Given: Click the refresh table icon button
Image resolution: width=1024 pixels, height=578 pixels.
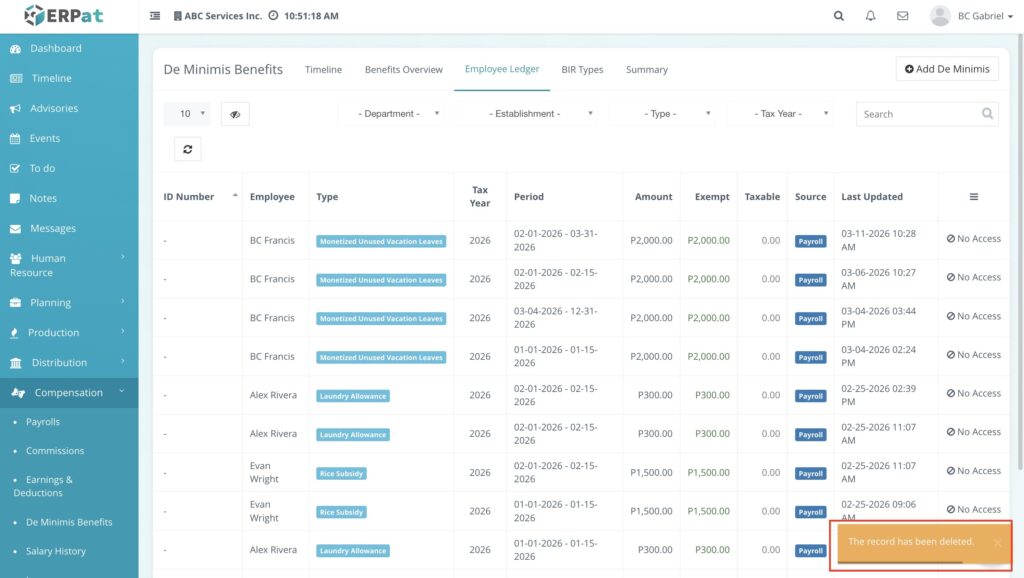Looking at the screenshot, I should coord(187,149).
